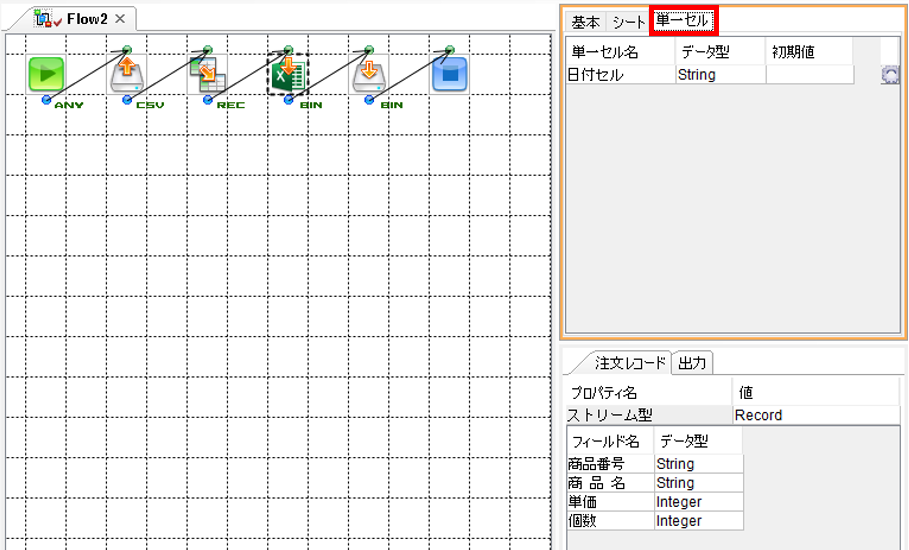The height and width of the screenshot is (550, 909).
Task: Click the empty 初期値 cell of 日付セル
Action: [810, 75]
